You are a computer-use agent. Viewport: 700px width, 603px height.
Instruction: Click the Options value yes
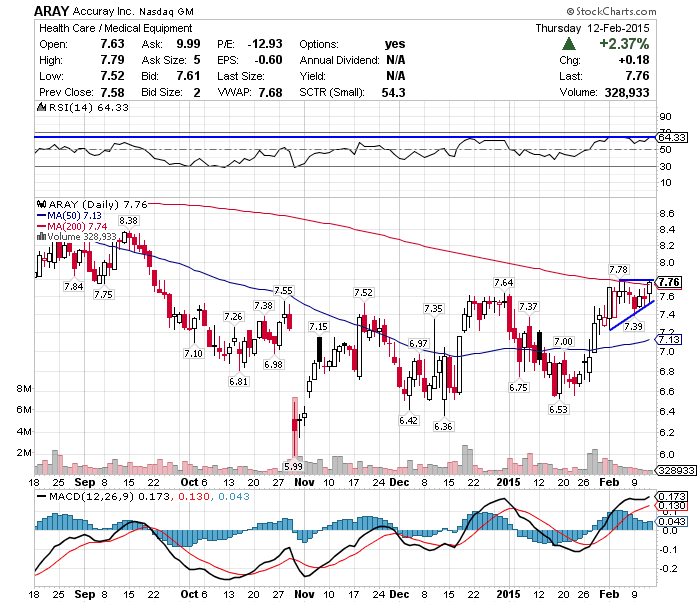tap(395, 44)
